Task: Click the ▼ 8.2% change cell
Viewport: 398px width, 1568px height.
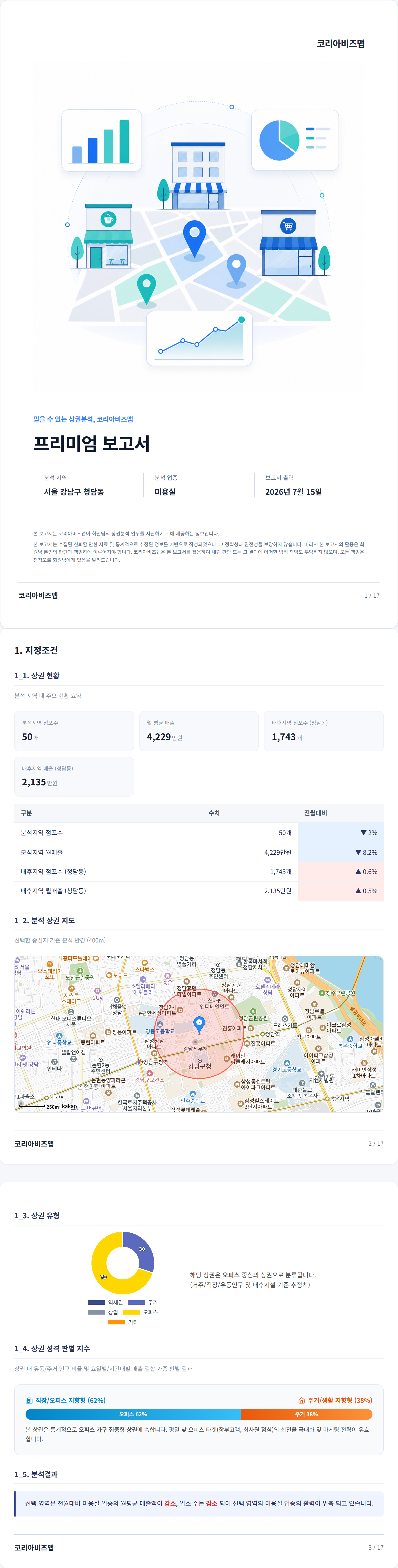Action: click(341, 852)
